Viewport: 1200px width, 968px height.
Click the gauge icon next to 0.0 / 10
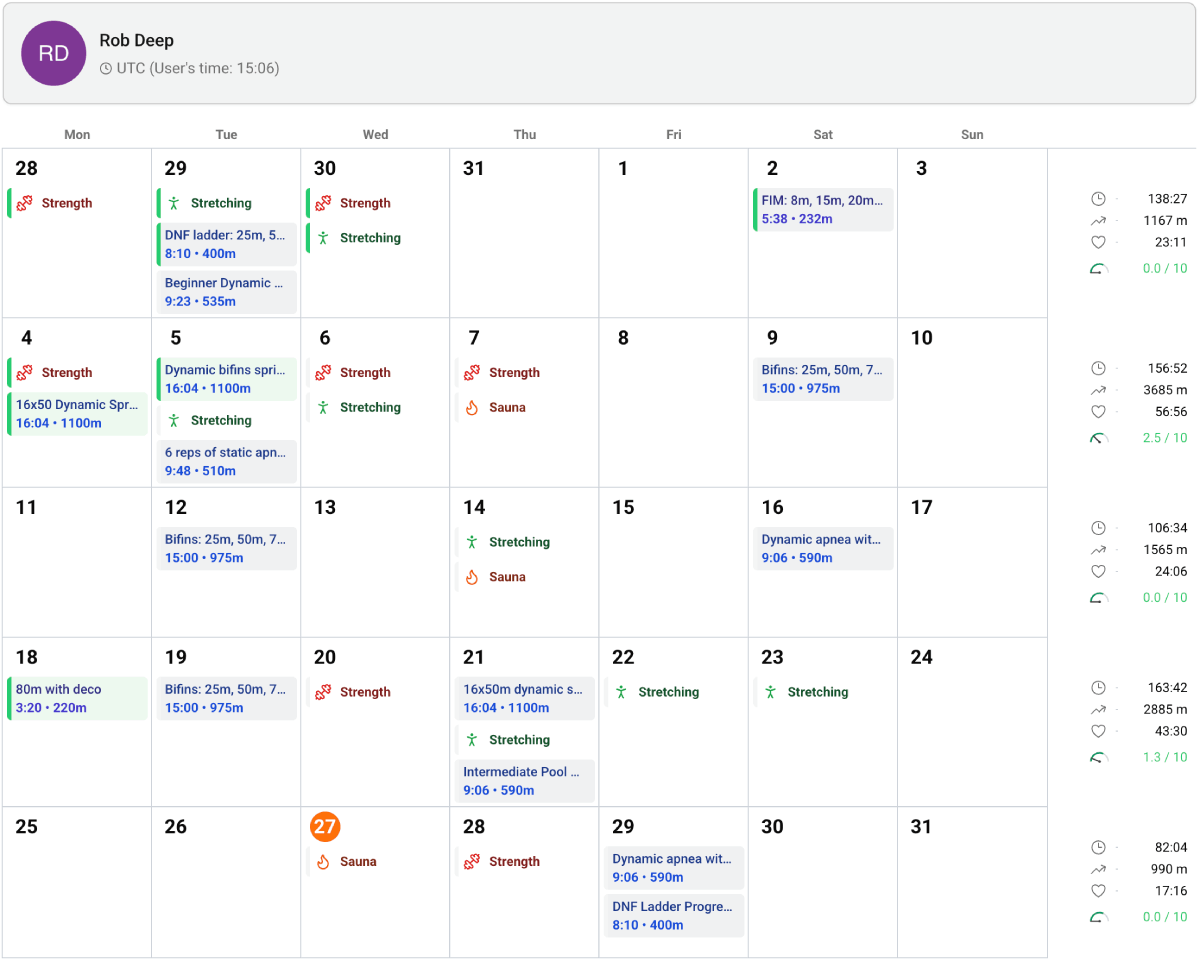[1098, 268]
